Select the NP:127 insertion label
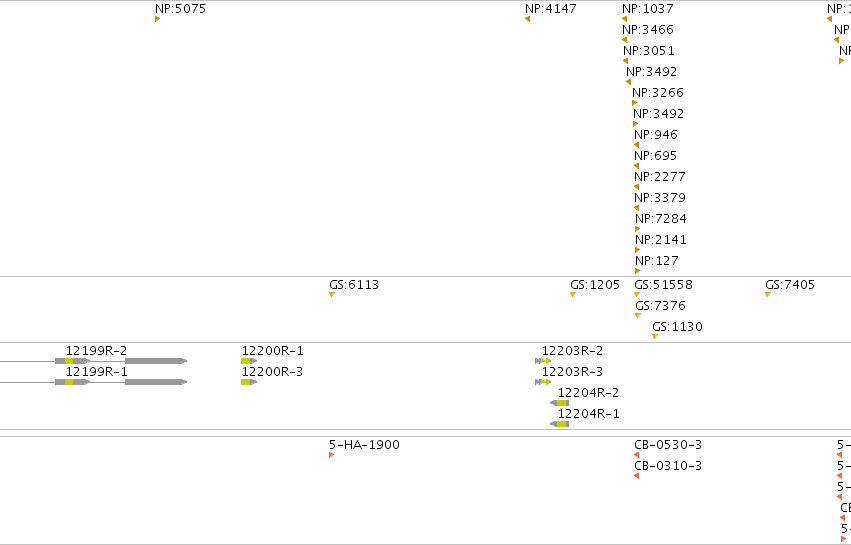 [657, 261]
